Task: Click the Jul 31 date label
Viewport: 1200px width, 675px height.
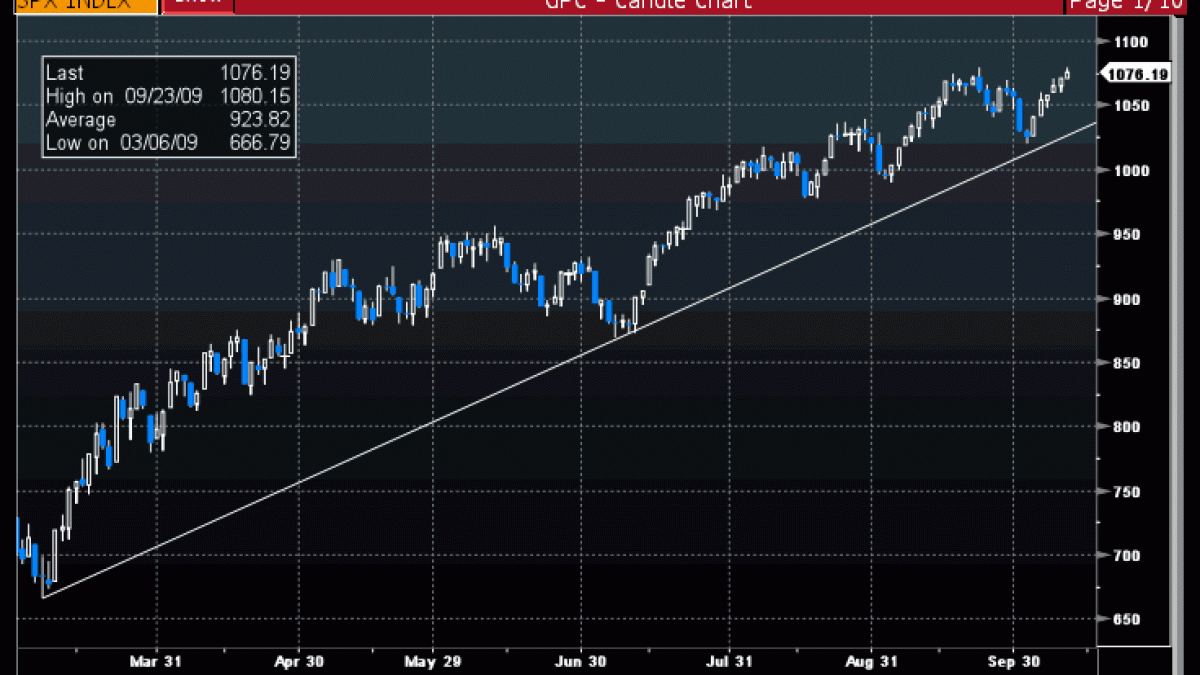Action: (730, 661)
